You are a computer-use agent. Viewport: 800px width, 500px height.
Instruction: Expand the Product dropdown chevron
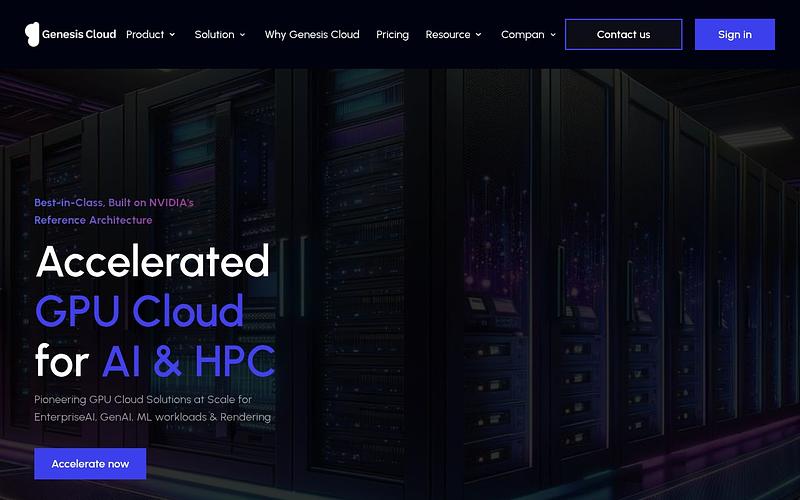(x=172, y=35)
